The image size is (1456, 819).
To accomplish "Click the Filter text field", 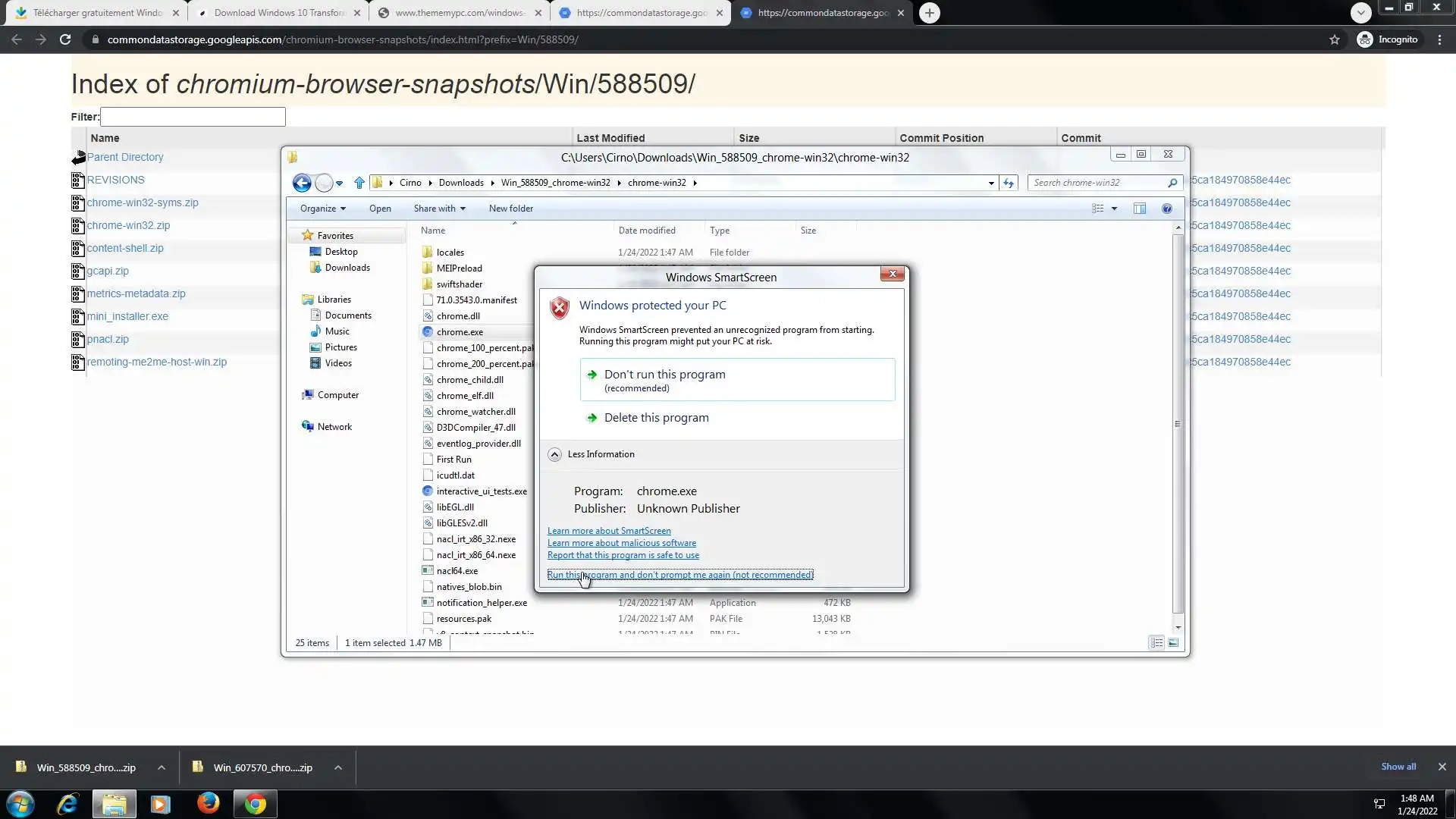I will click(193, 117).
